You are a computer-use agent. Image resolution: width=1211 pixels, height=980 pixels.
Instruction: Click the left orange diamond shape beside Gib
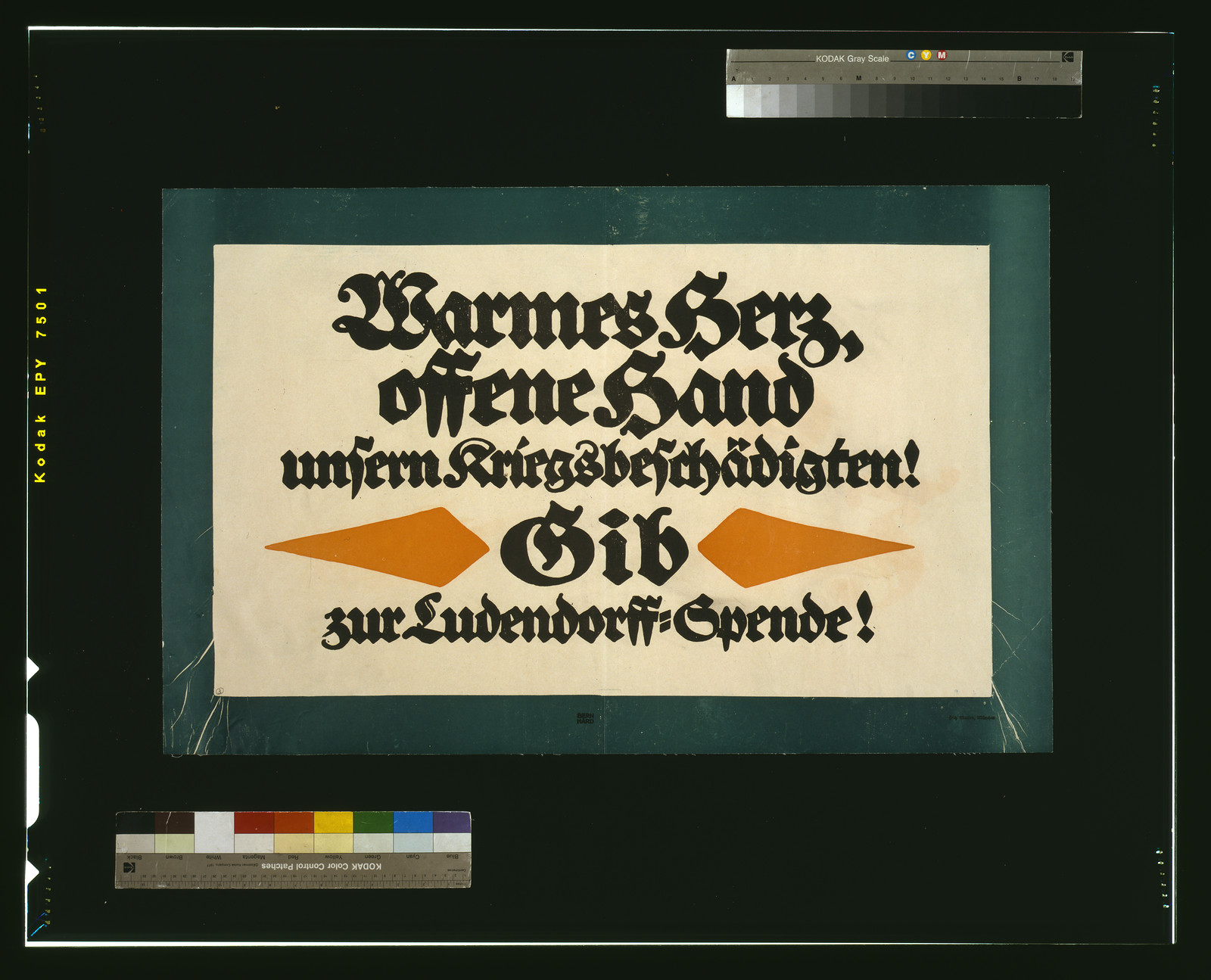(376, 546)
